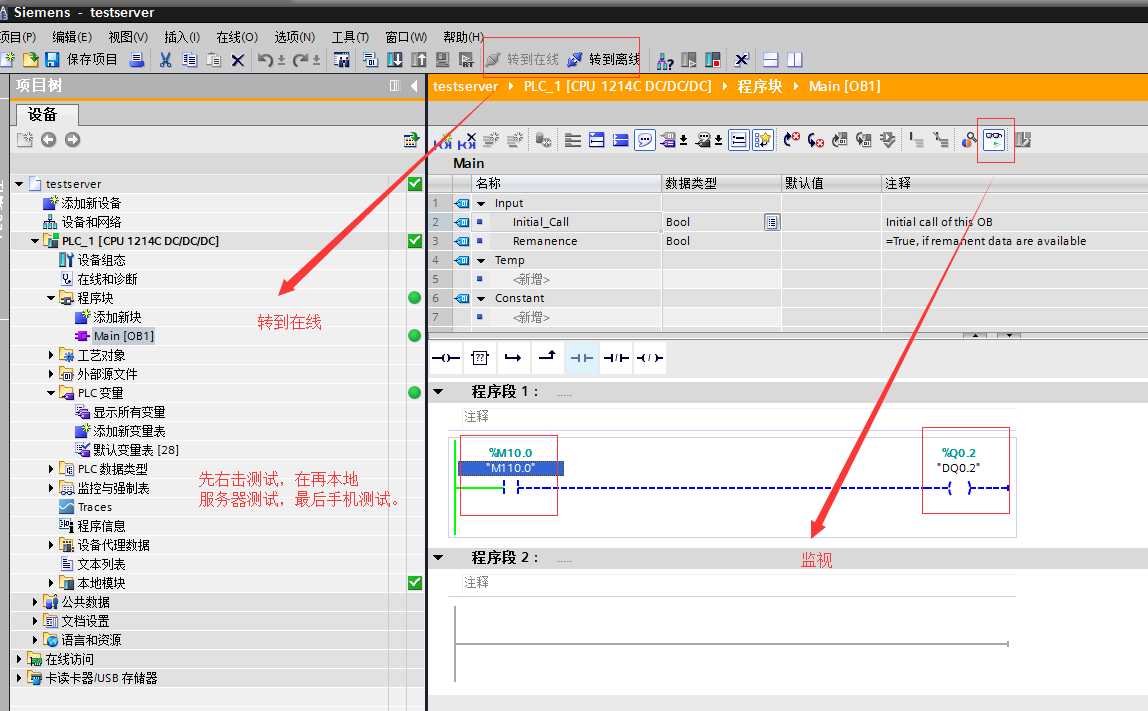Collapse the PLC_1 device node

pos(34,241)
